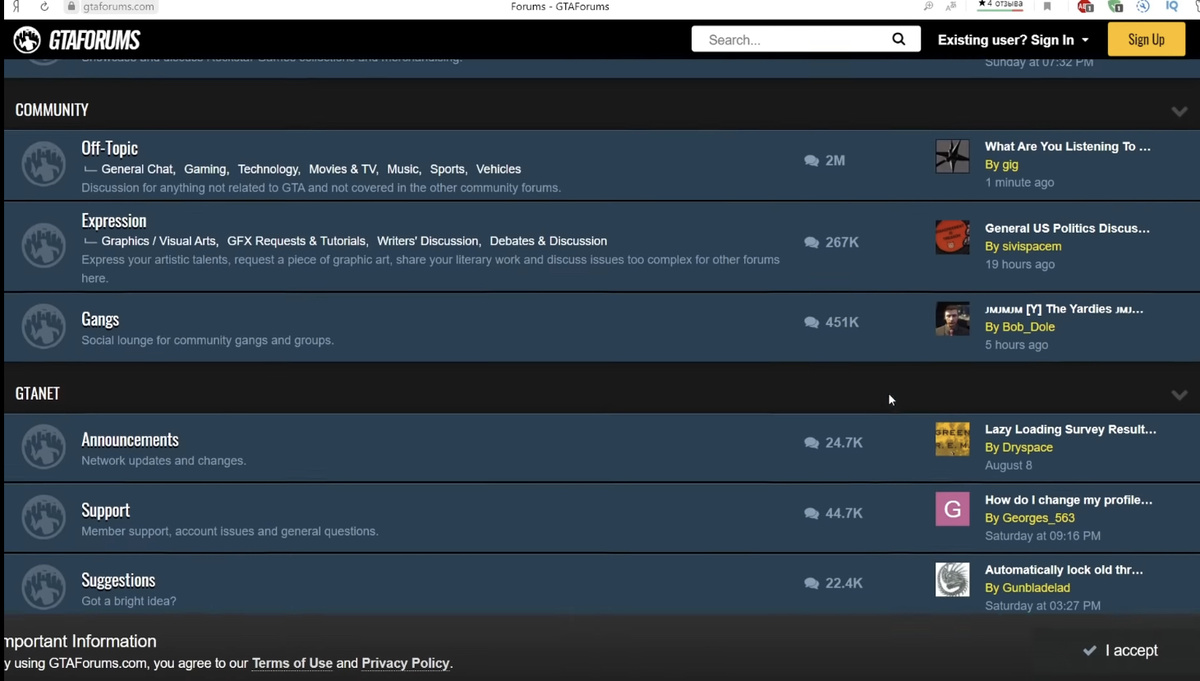
Task: Open the Expression forum
Action: (x=114, y=221)
